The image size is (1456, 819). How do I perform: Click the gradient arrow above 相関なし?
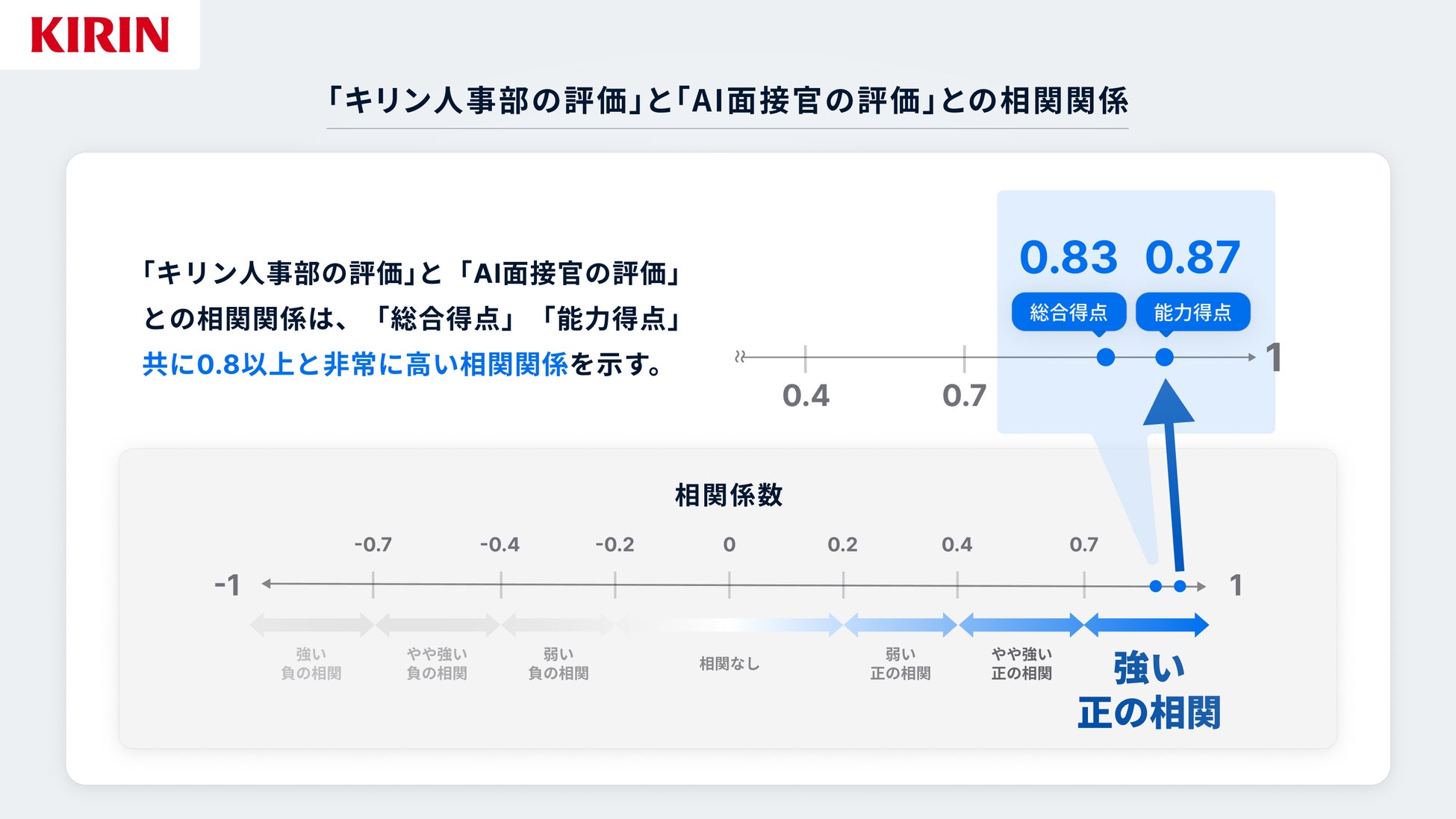coord(729,625)
